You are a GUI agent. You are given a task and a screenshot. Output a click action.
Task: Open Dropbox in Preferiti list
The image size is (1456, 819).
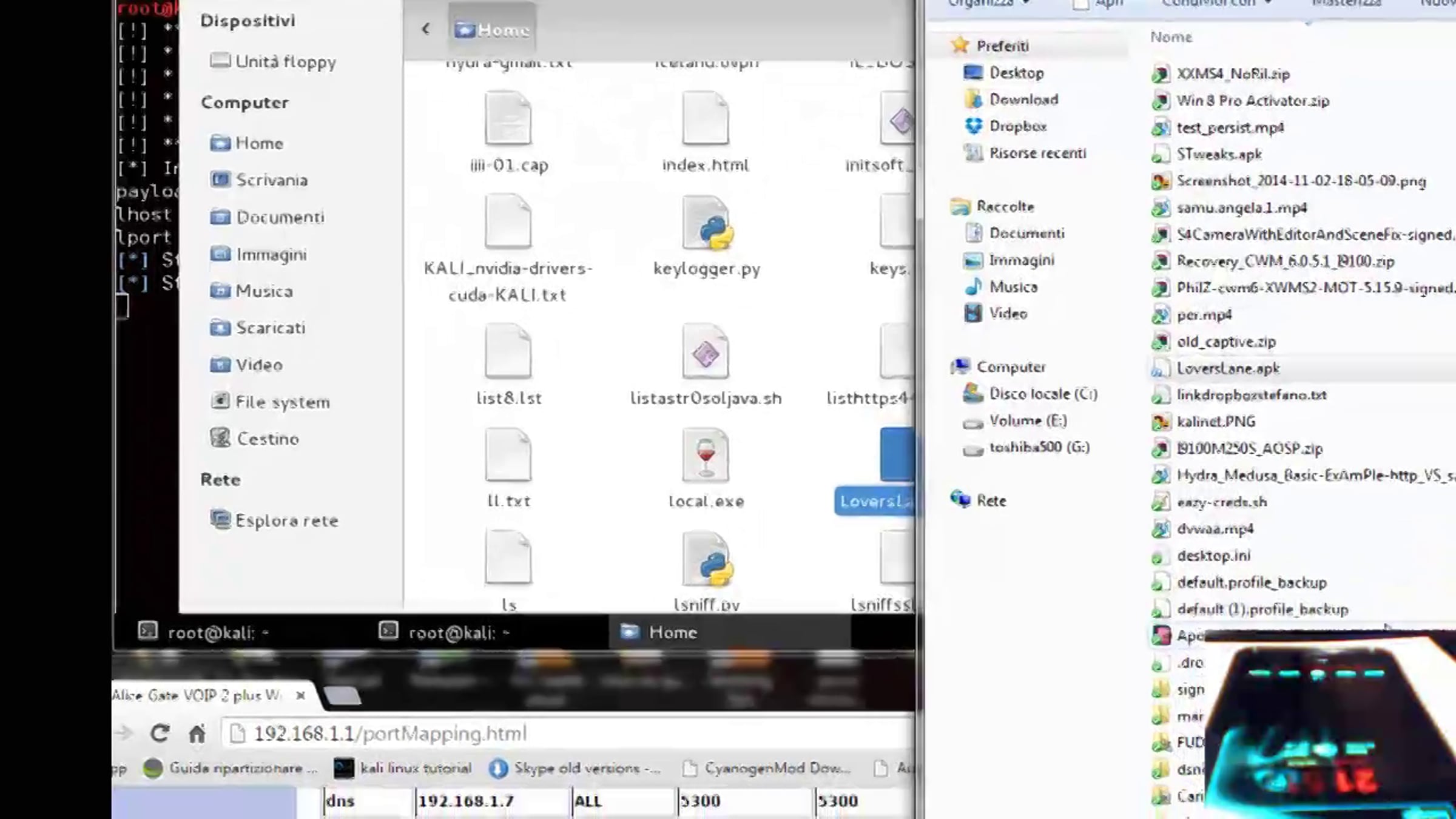(1017, 126)
